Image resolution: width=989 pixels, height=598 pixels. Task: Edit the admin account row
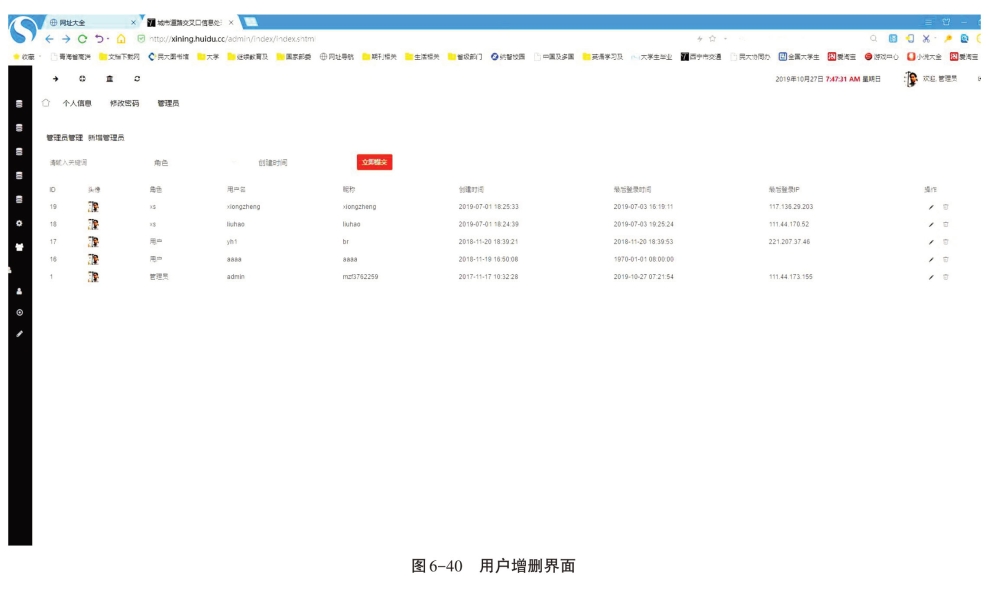click(x=931, y=277)
